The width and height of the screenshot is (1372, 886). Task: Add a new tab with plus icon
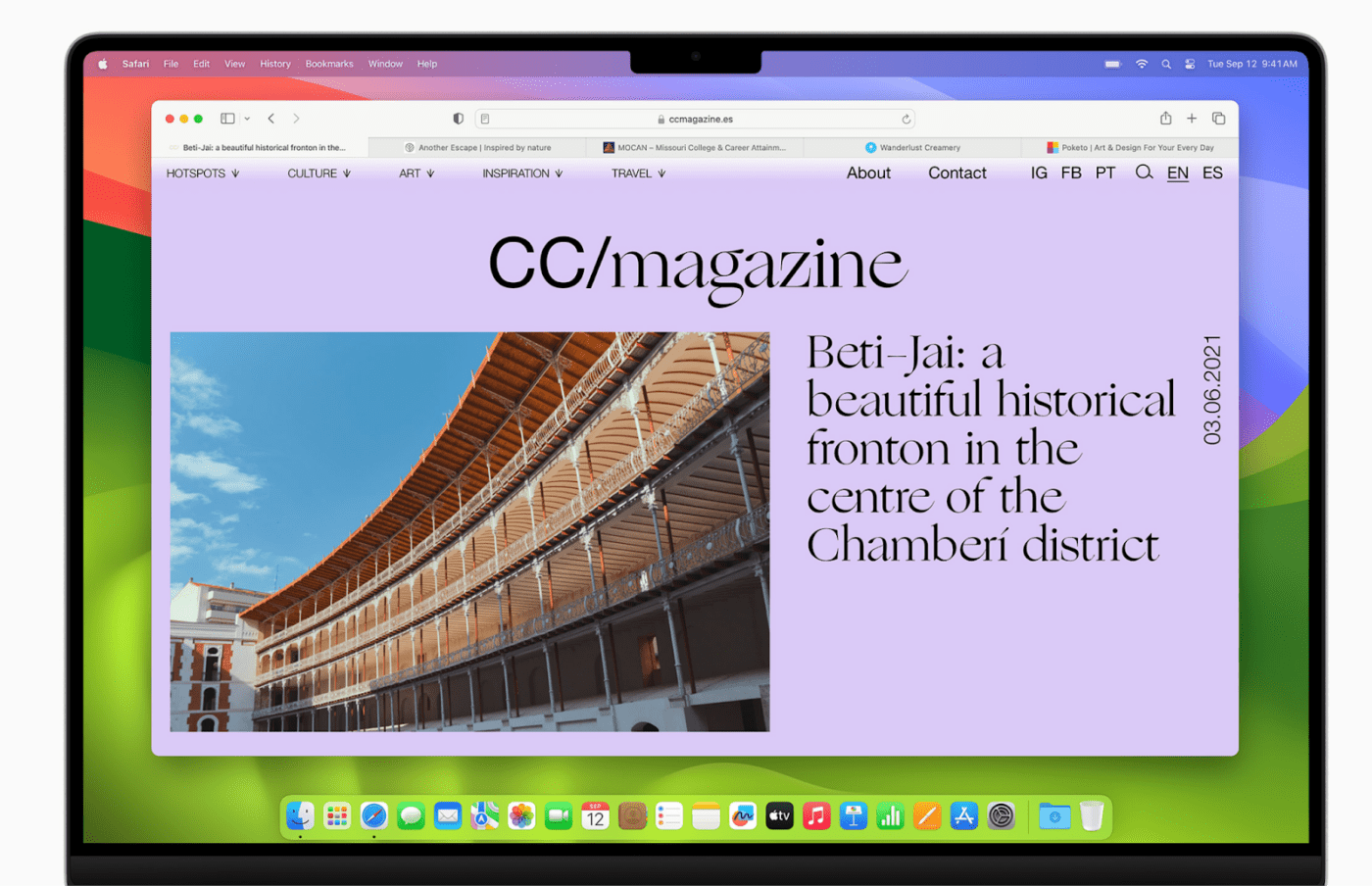[x=1192, y=119]
